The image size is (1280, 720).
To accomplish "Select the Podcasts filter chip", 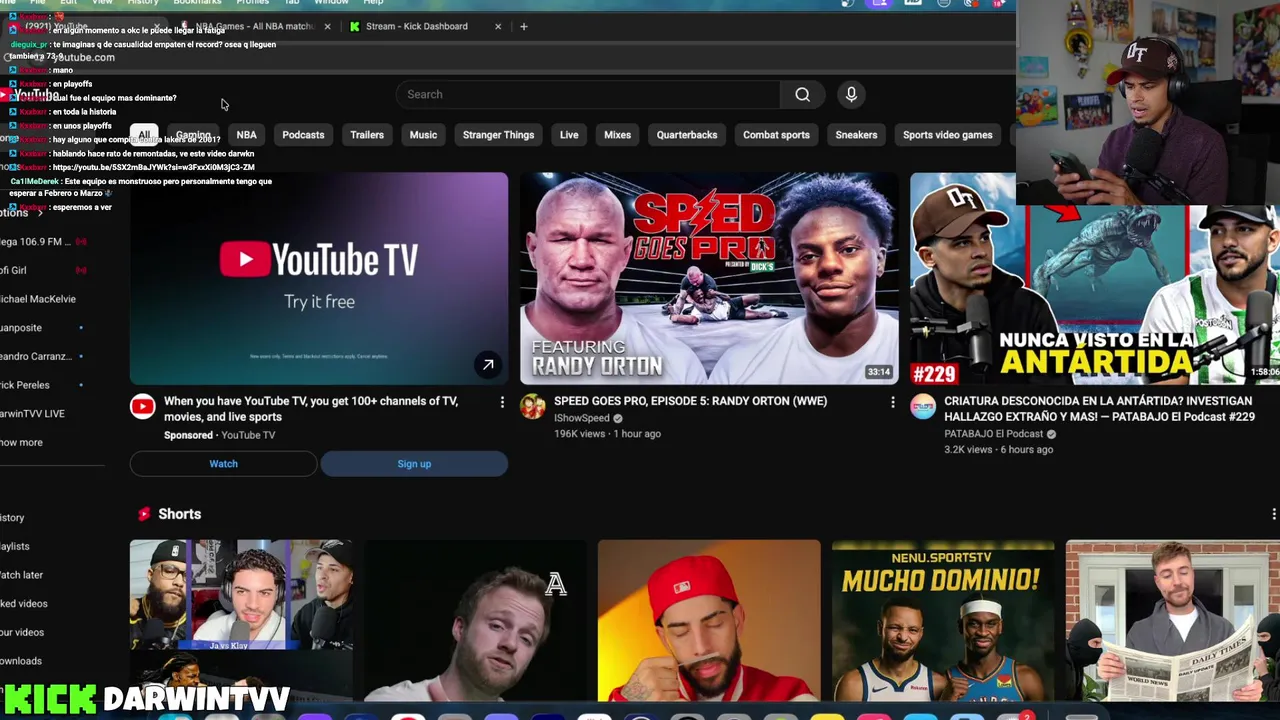I will [x=303, y=135].
